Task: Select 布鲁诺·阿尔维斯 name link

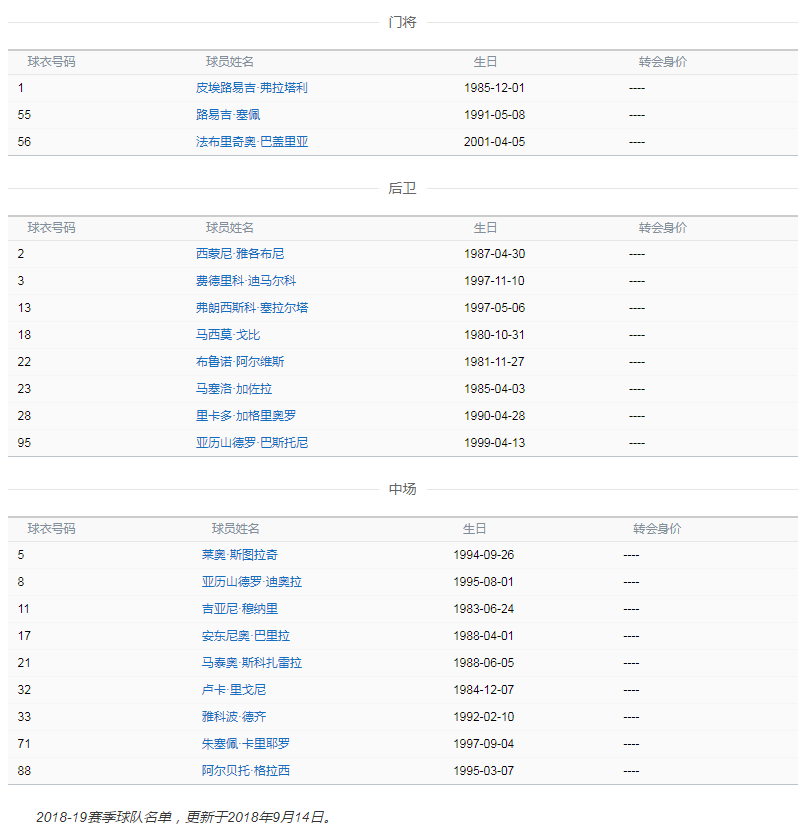Action: point(239,362)
